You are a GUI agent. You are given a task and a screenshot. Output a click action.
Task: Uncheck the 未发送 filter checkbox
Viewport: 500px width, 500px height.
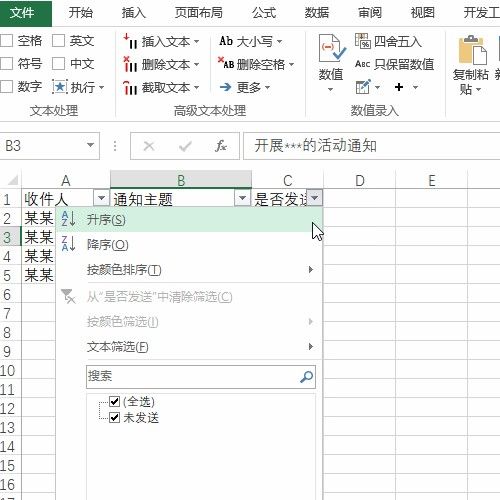coord(114,417)
